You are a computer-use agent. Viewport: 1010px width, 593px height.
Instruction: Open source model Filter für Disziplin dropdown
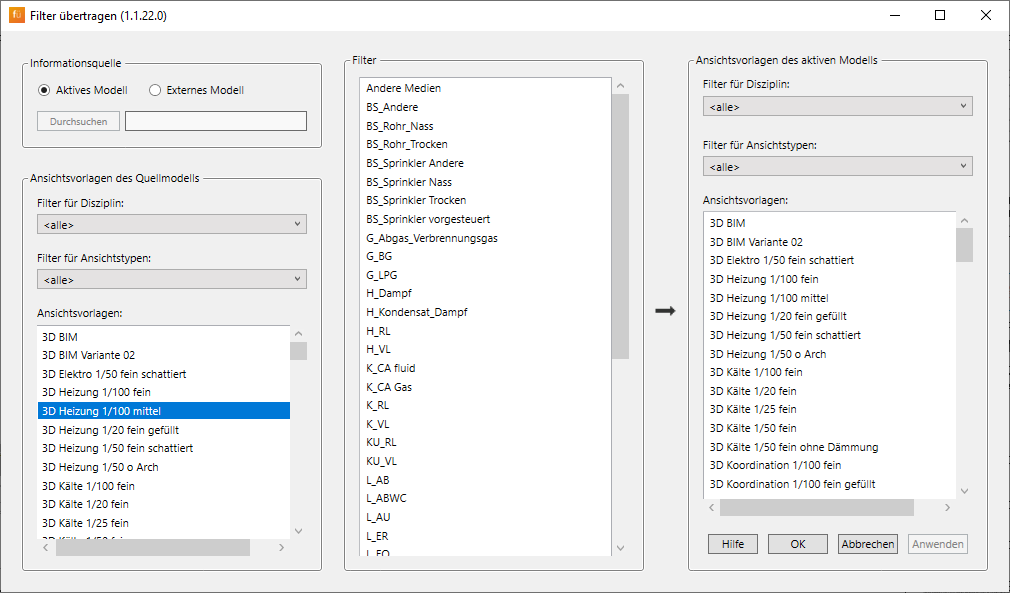coord(172,224)
